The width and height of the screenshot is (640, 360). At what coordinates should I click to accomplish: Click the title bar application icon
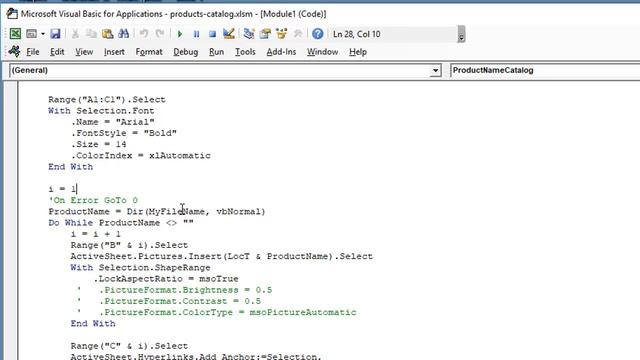pos(12,14)
